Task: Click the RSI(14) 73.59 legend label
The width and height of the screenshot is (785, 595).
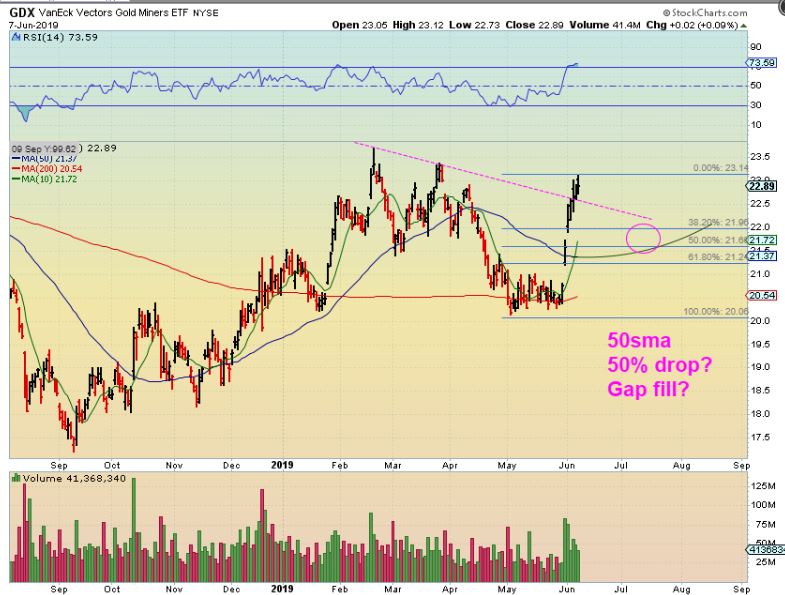Action: [x=60, y=37]
